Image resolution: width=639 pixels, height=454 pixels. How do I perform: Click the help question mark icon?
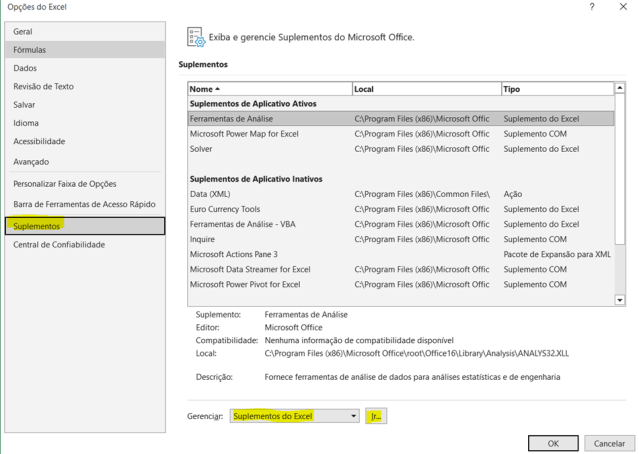click(x=593, y=7)
